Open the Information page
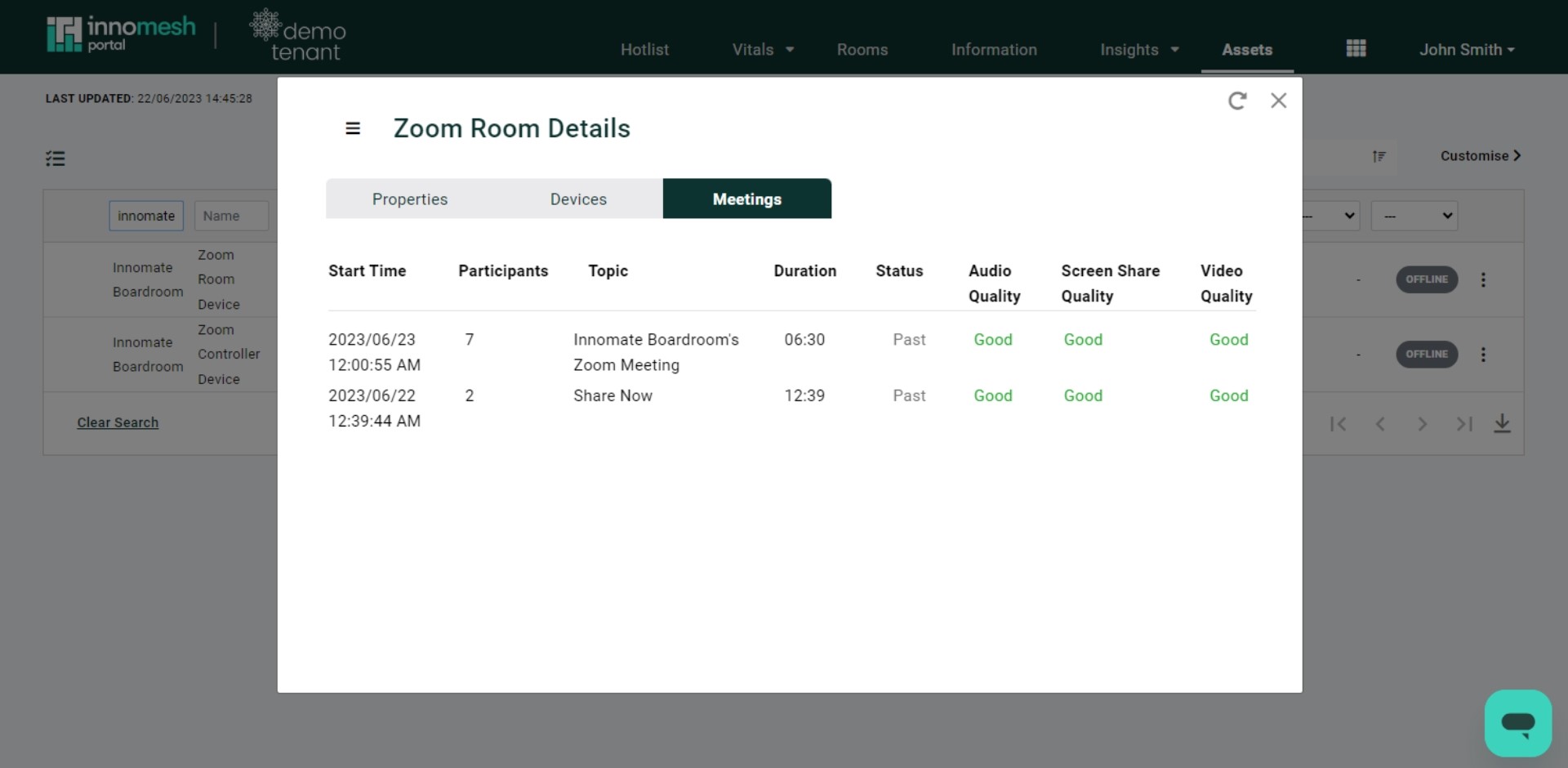Viewport: 1568px width, 768px height. [x=994, y=50]
